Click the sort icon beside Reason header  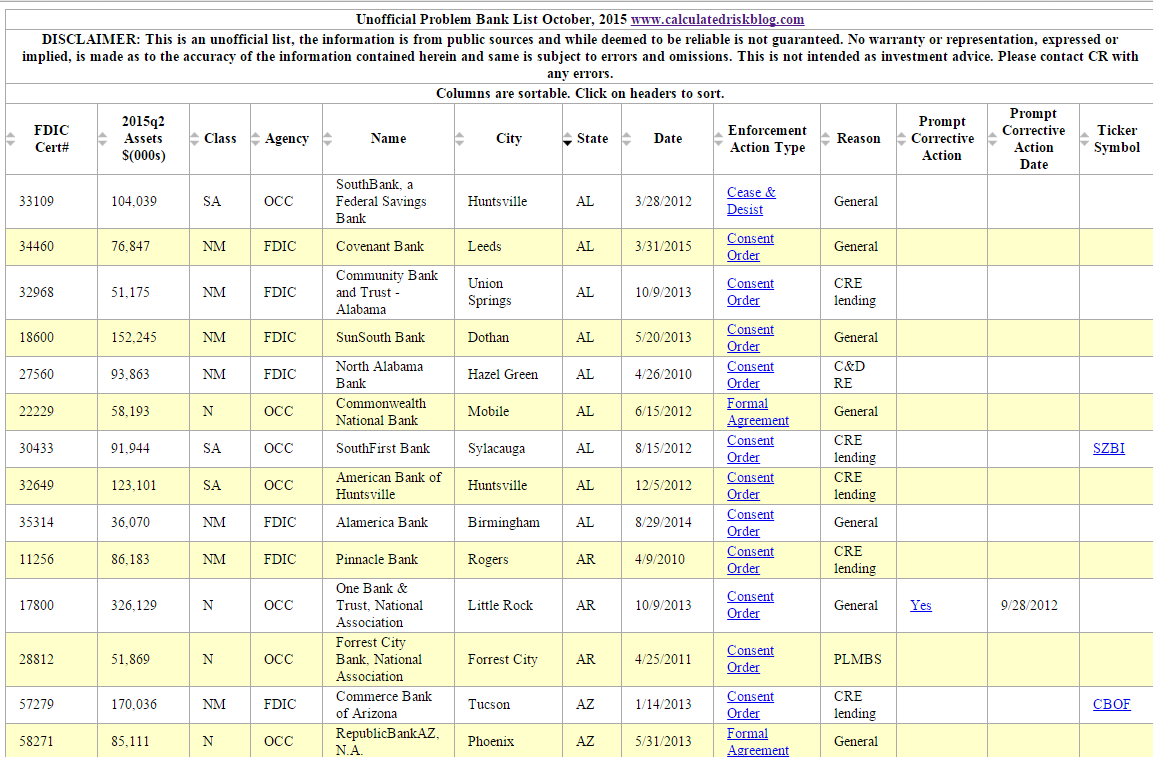pyautogui.click(x=825, y=139)
